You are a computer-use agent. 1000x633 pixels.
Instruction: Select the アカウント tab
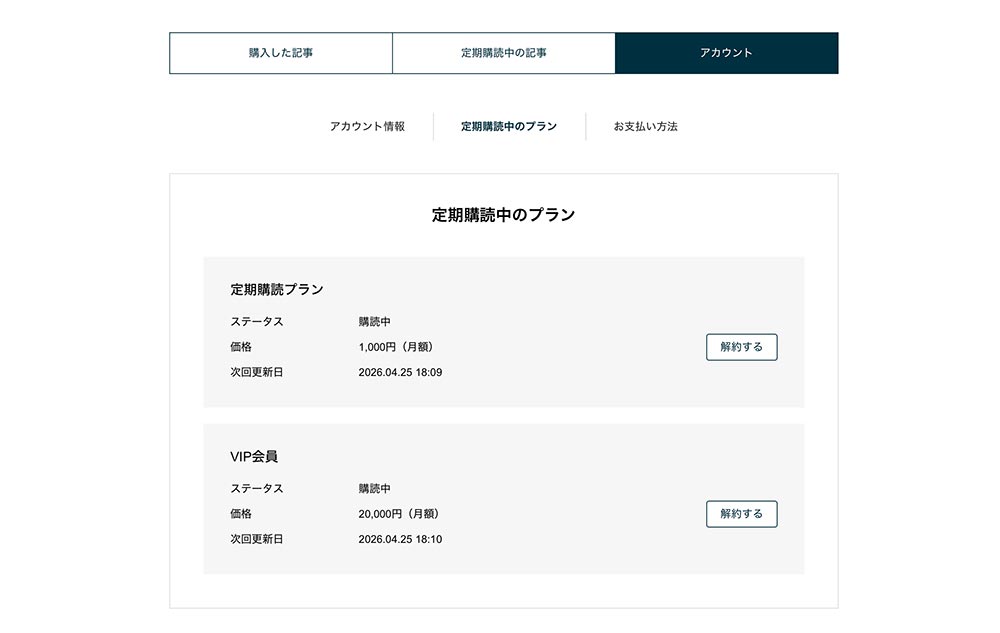click(x=726, y=53)
